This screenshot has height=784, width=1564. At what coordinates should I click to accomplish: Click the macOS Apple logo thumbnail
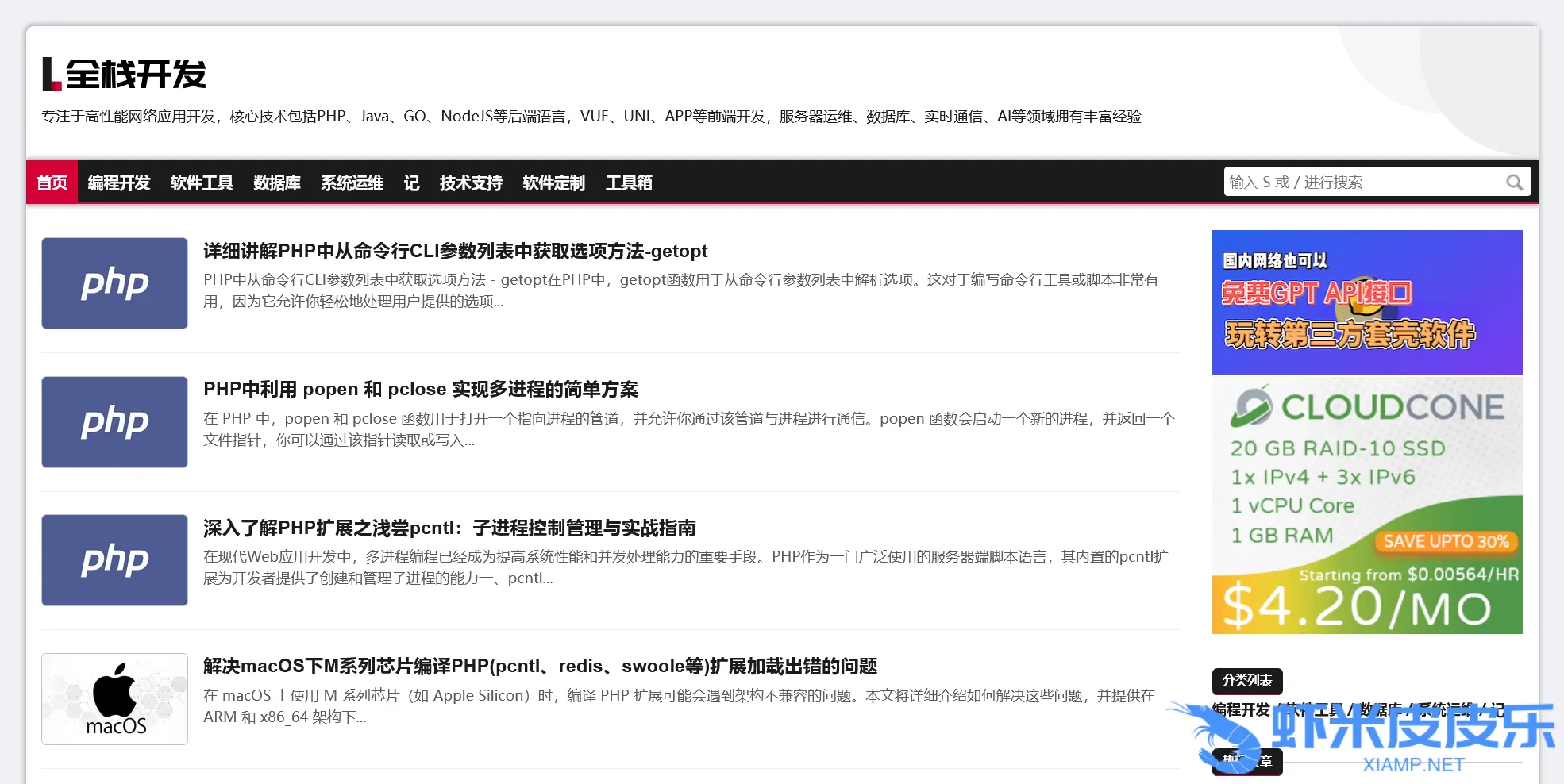[x=115, y=698]
